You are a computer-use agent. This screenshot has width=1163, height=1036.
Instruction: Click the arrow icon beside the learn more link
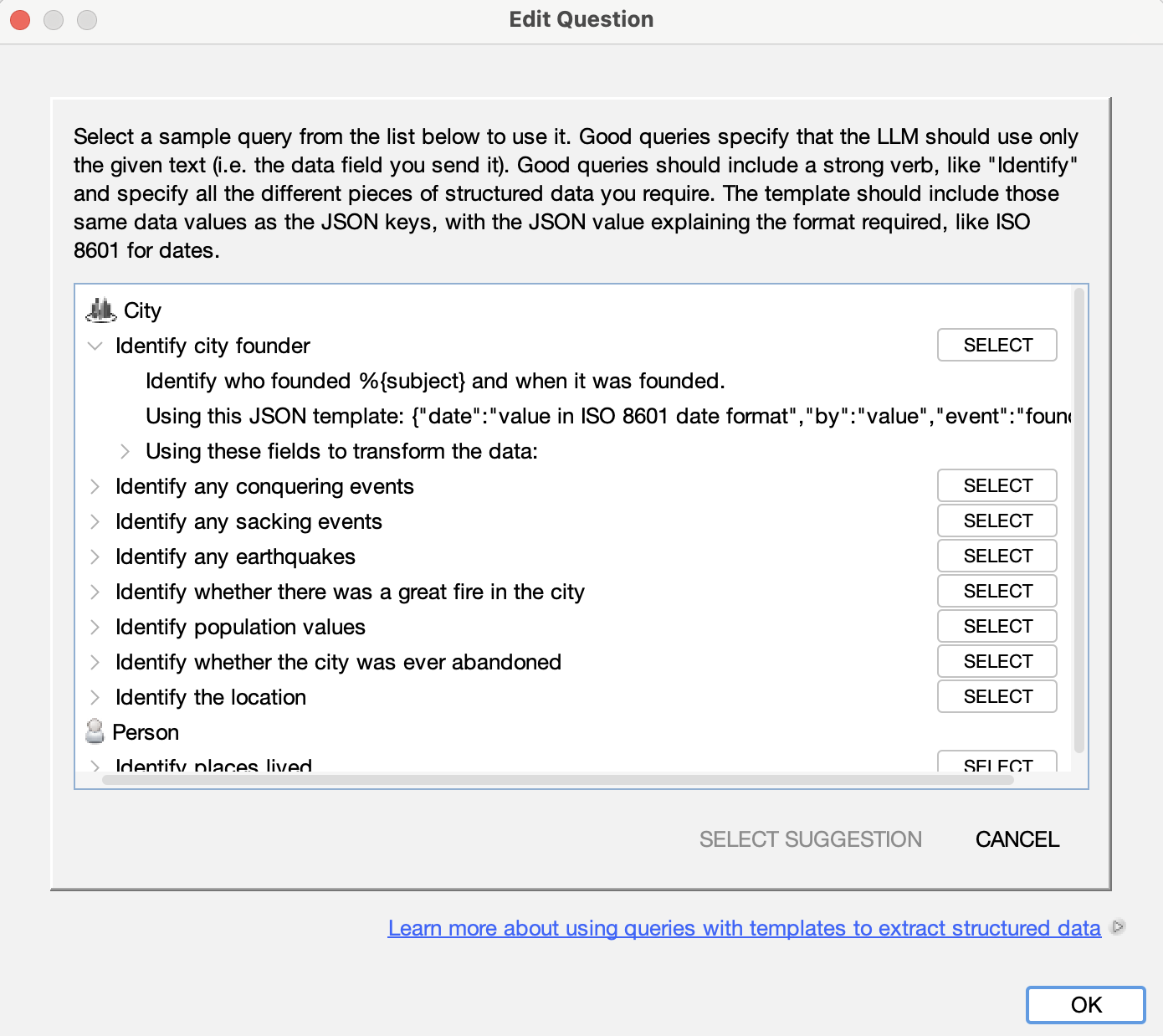tap(1118, 927)
